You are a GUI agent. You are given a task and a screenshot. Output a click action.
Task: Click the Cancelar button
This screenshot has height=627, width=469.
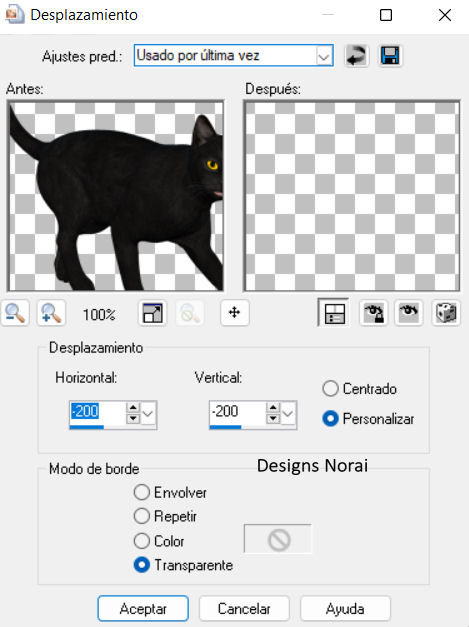[x=244, y=609]
